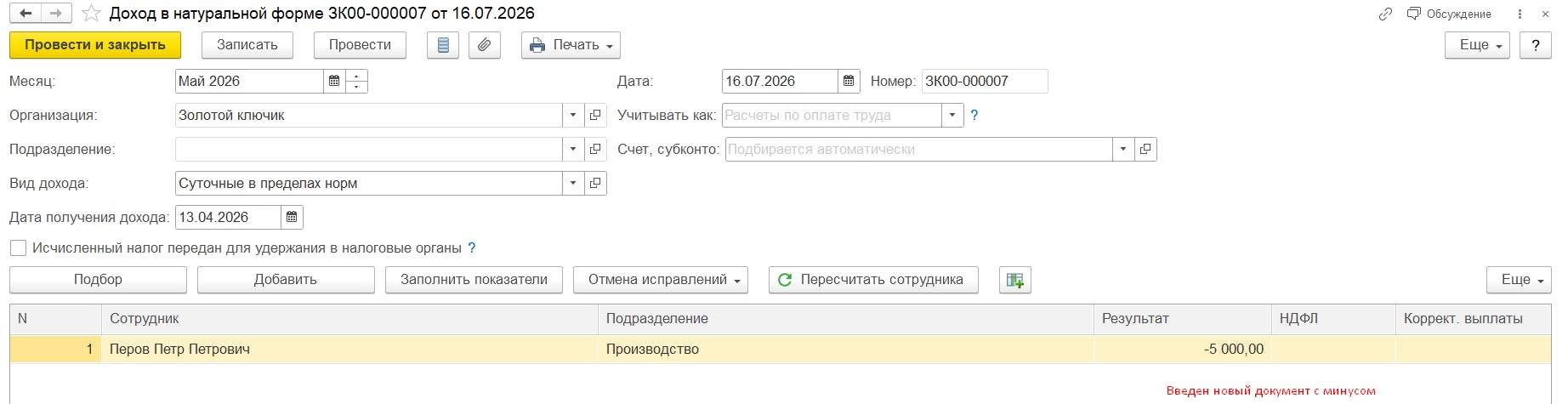Open the Печать dropdown menu

[571, 45]
